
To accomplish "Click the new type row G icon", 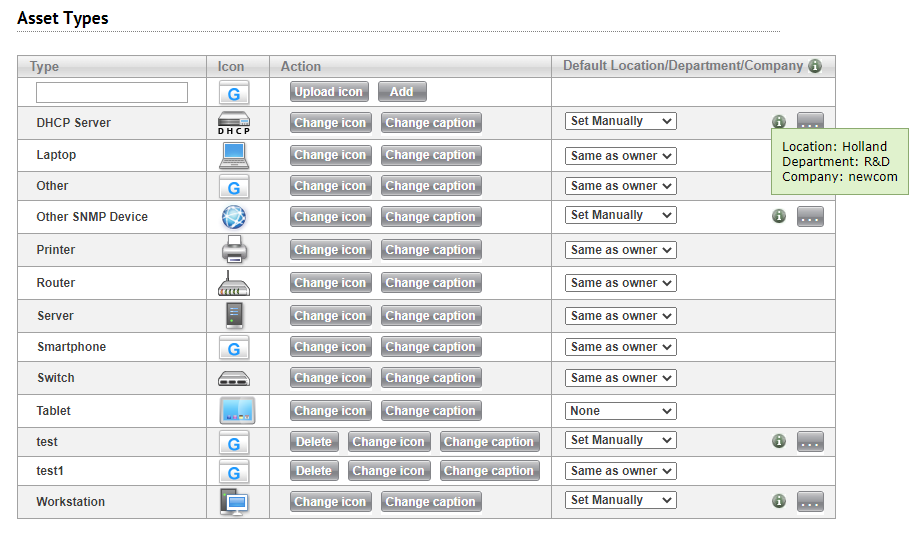I will (234, 92).
